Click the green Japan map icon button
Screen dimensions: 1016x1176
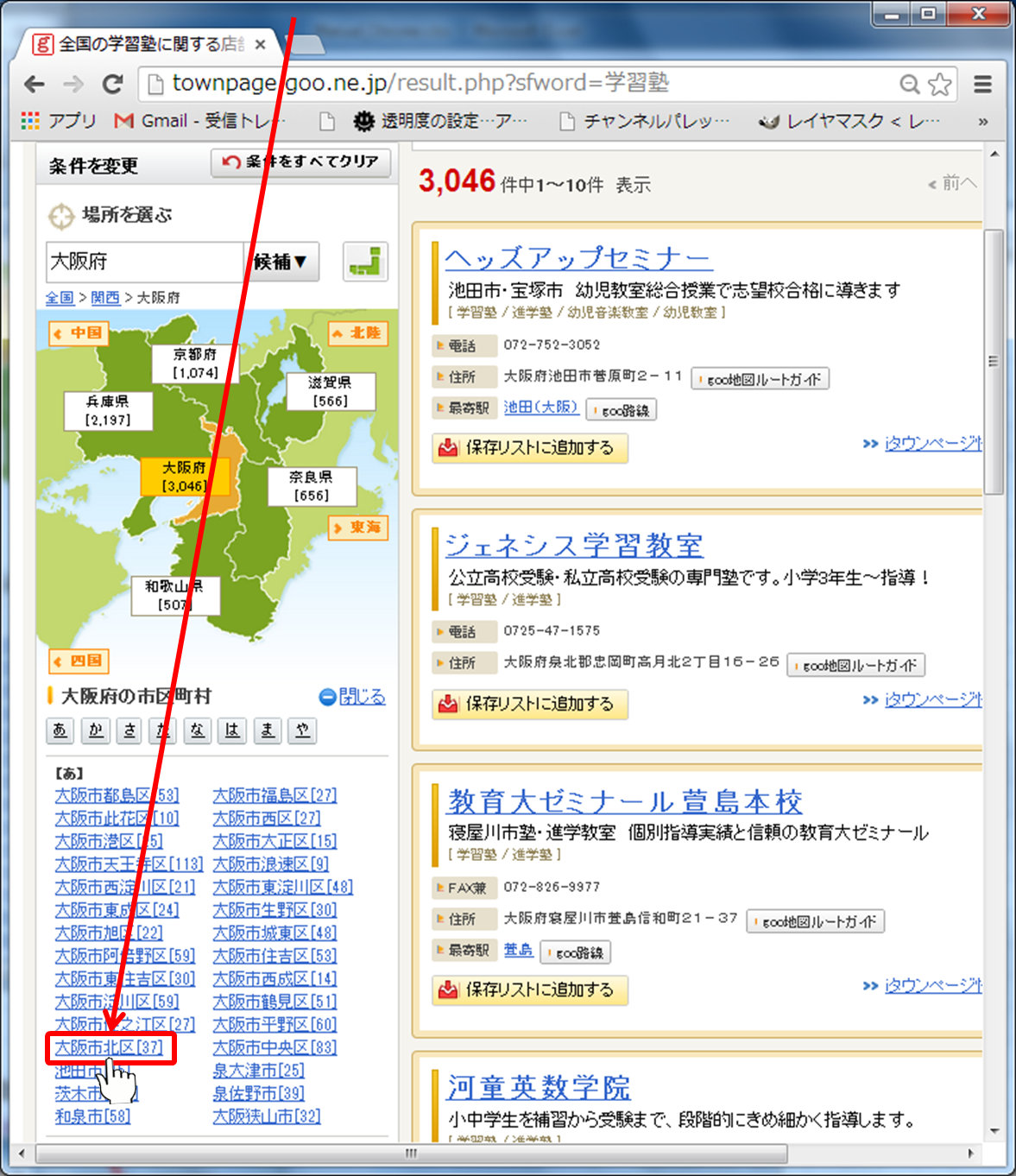coord(365,262)
